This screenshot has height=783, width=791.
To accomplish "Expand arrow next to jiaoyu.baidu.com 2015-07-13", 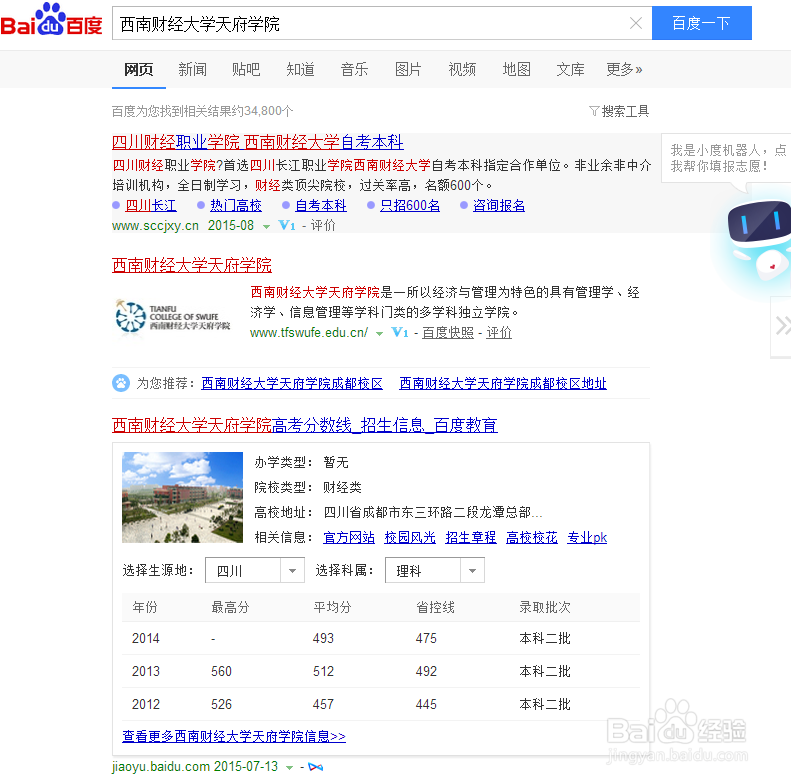I will (x=290, y=768).
